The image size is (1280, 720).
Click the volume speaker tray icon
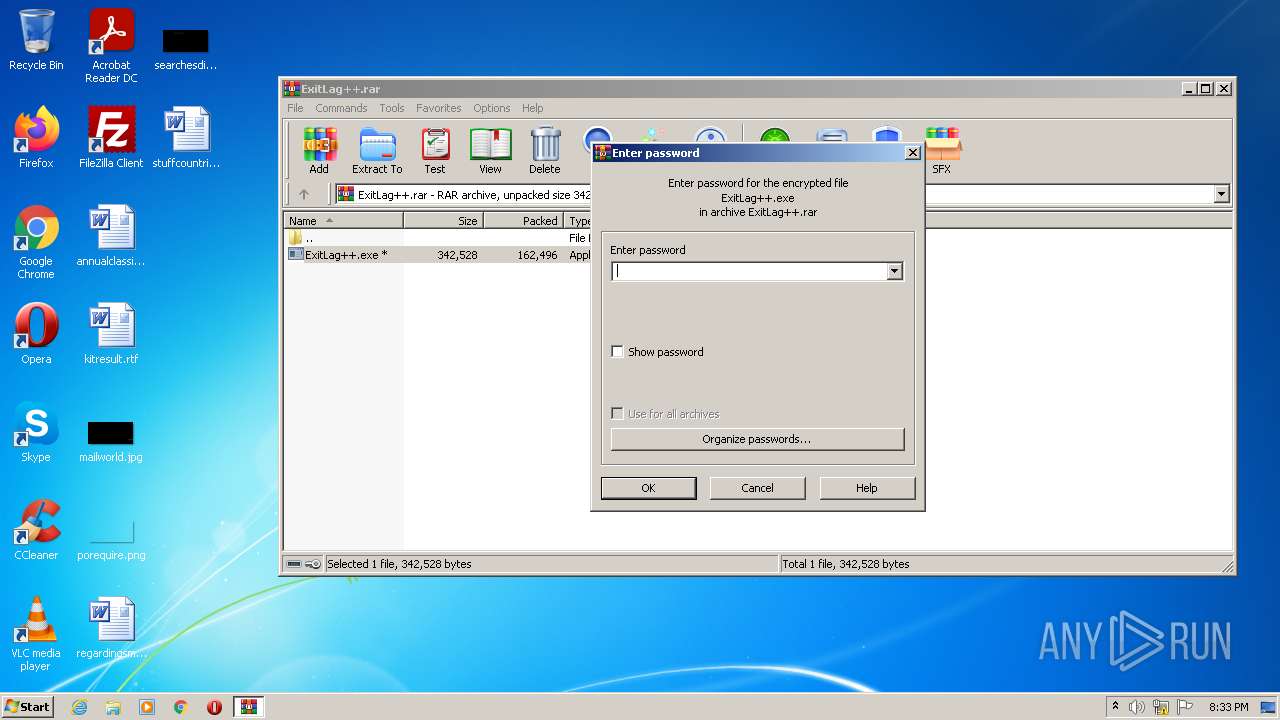point(1137,707)
